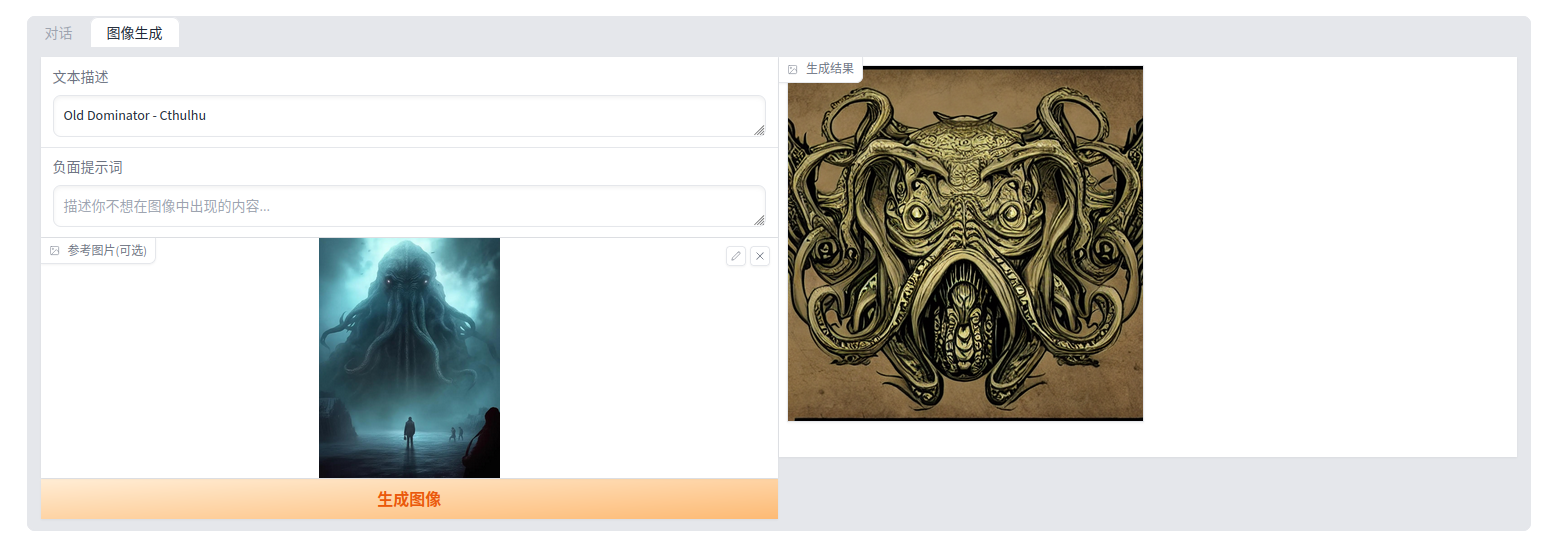The height and width of the screenshot is (547, 1558).
Task: Click the 负面提示词 label
Action: 88,167
